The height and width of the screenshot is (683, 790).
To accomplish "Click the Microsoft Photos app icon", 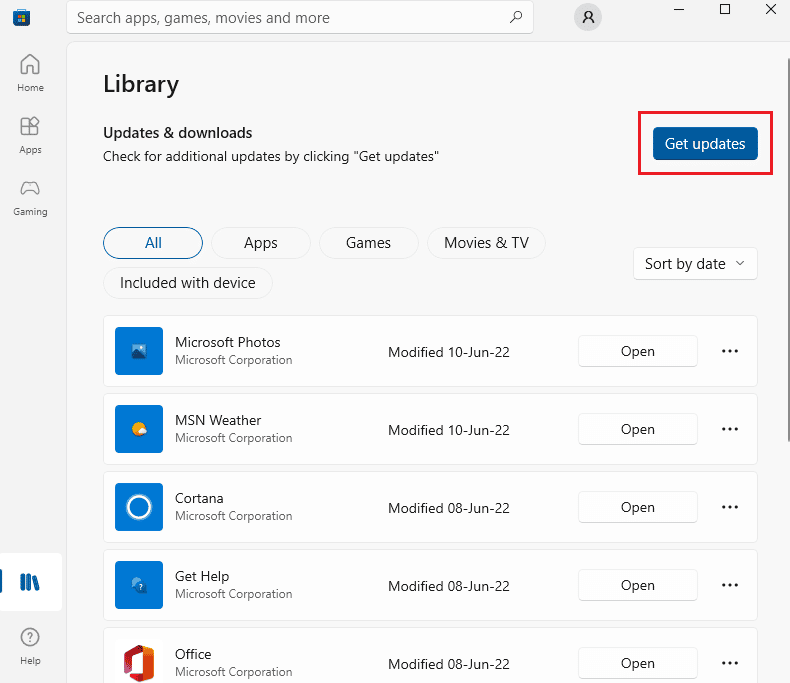I will (x=138, y=351).
